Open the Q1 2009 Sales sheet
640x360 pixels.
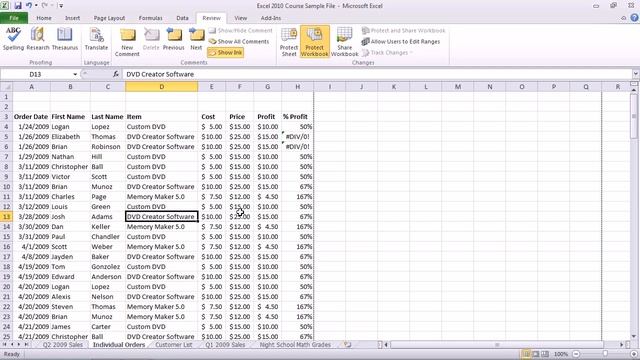(x=225, y=345)
